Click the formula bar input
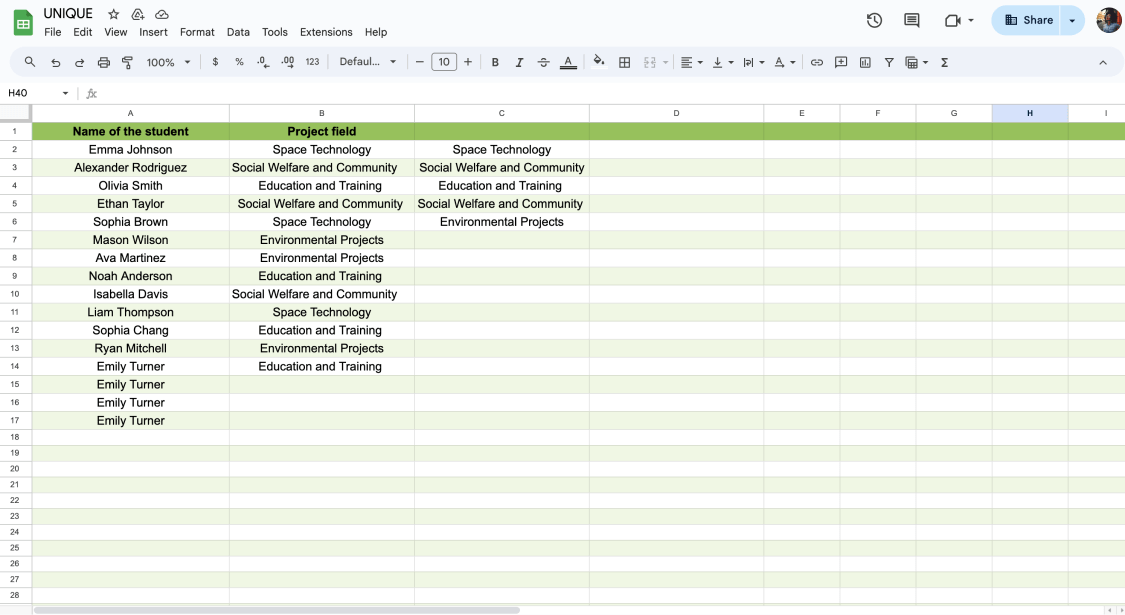Screen dimensions: 1125x615 610,93
